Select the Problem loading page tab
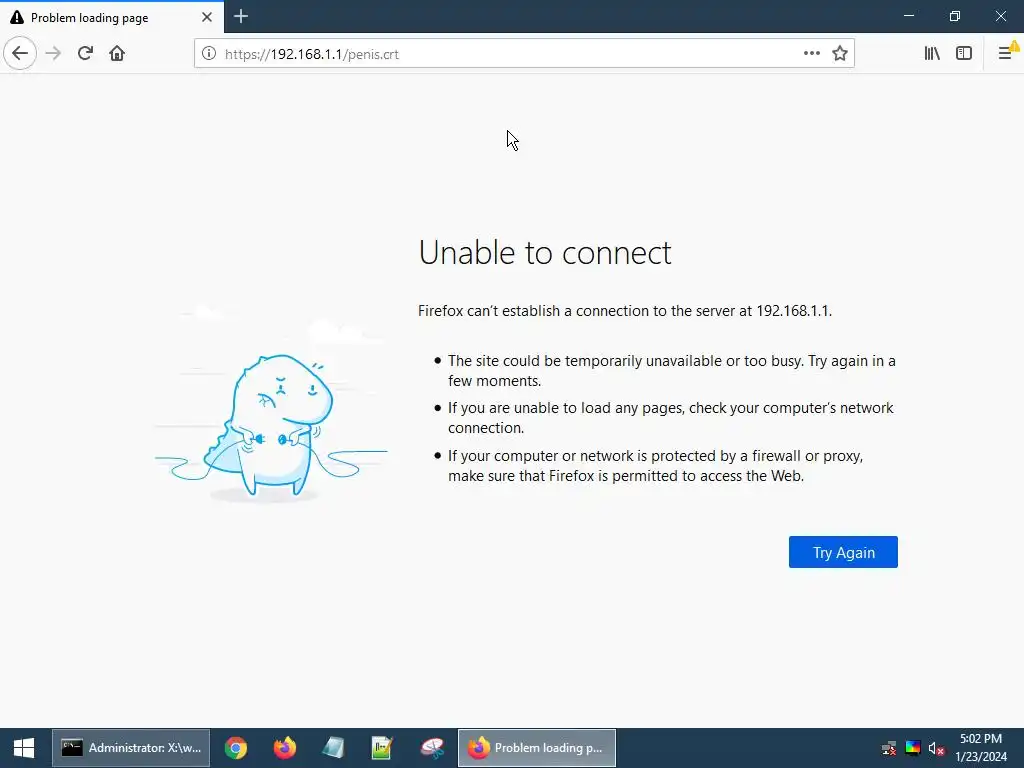 pos(112,17)
